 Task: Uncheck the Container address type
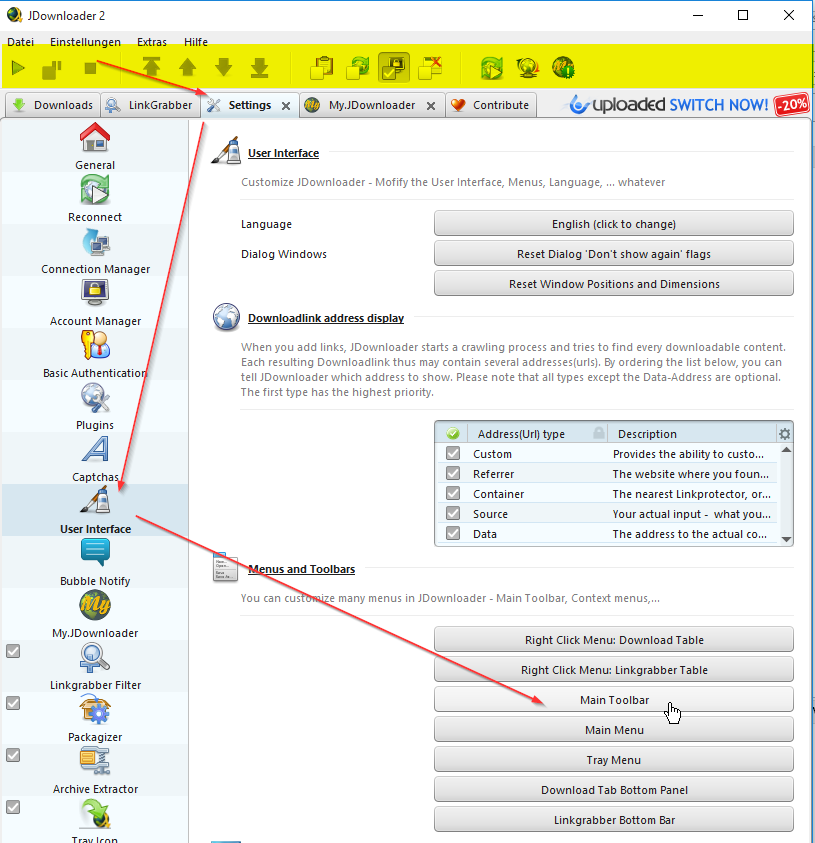[x=453, y=493]
